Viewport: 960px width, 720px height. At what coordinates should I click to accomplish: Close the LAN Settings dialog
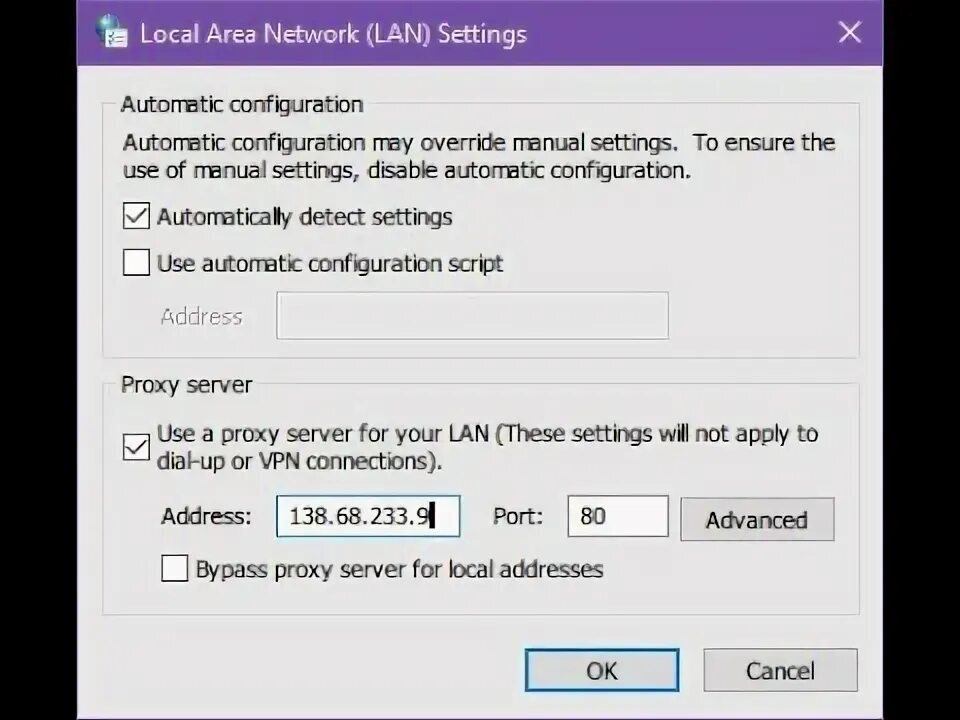[850, 32]
